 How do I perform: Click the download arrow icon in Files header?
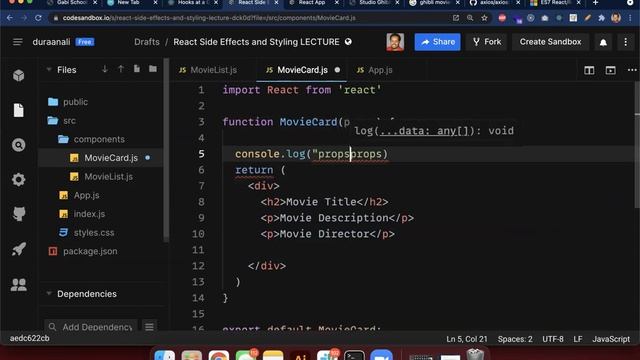coord(105,69)
